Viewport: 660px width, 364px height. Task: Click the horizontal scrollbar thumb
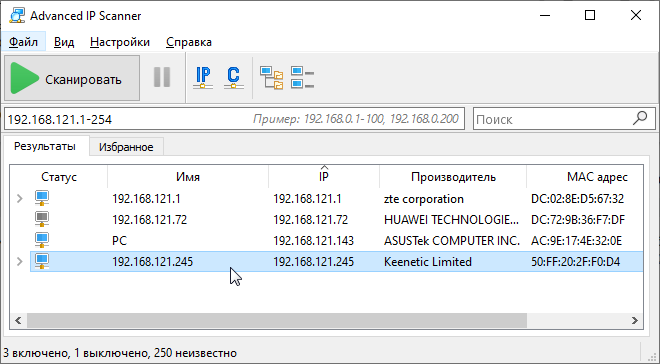tap(277, 320)
